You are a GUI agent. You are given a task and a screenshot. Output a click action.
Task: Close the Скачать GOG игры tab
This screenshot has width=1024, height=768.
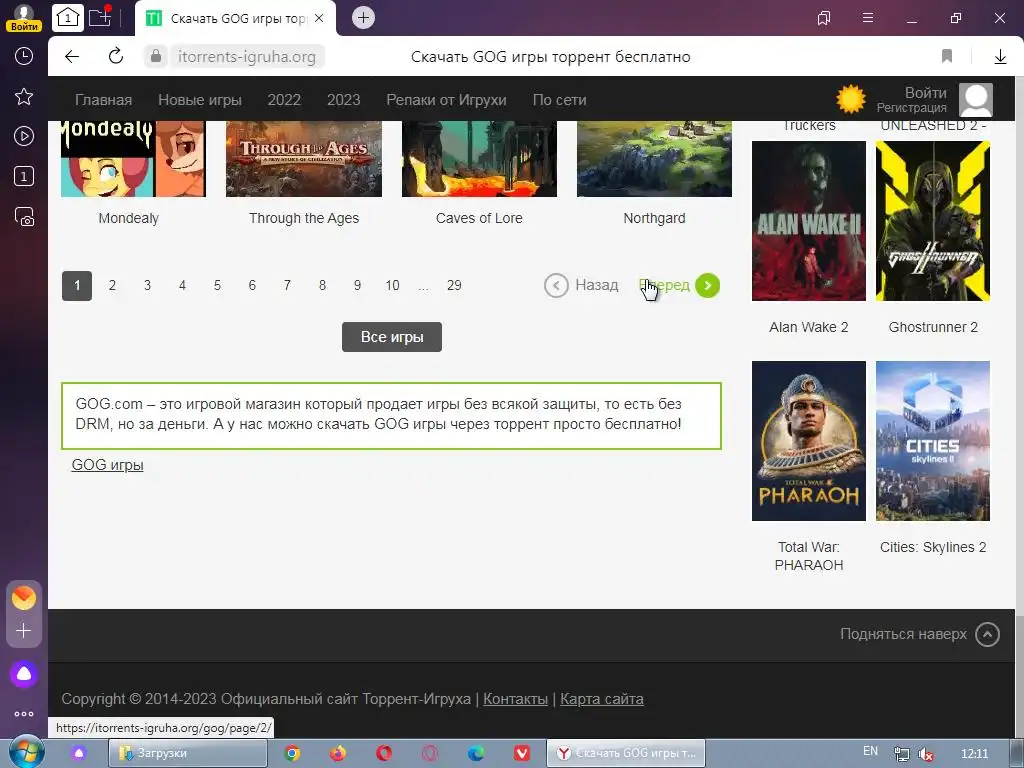[x=319, y=18]
